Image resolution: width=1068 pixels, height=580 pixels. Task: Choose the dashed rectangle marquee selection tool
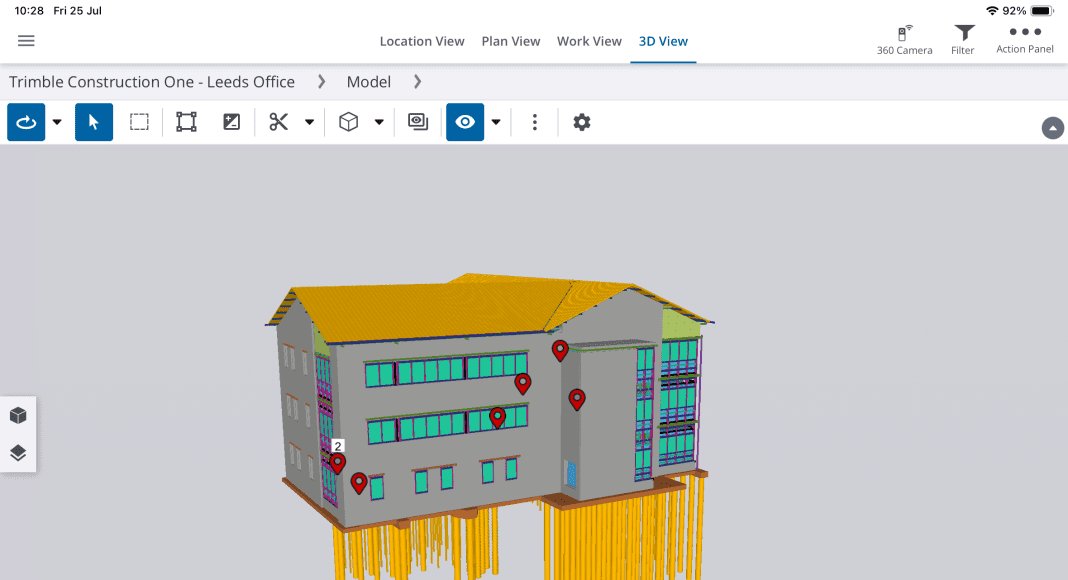(x=139, y=122)
